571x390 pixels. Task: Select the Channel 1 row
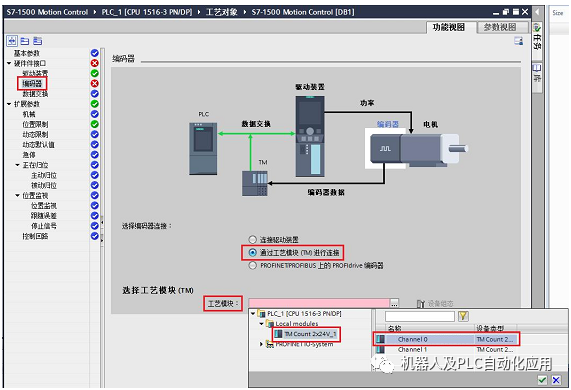pos(446,349)
